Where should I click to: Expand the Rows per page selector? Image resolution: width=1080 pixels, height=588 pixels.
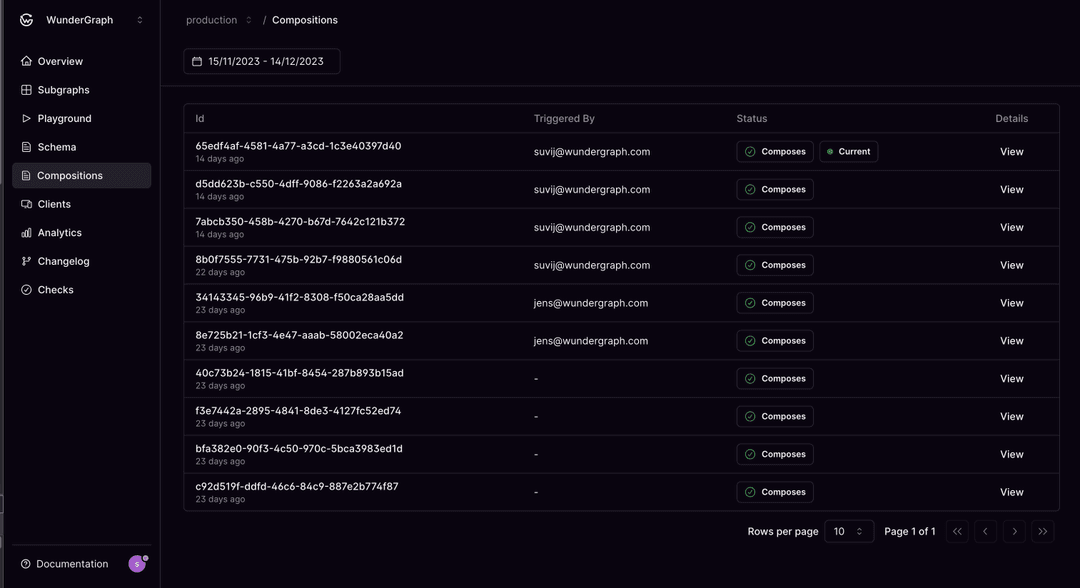click(x=849, y=531)
